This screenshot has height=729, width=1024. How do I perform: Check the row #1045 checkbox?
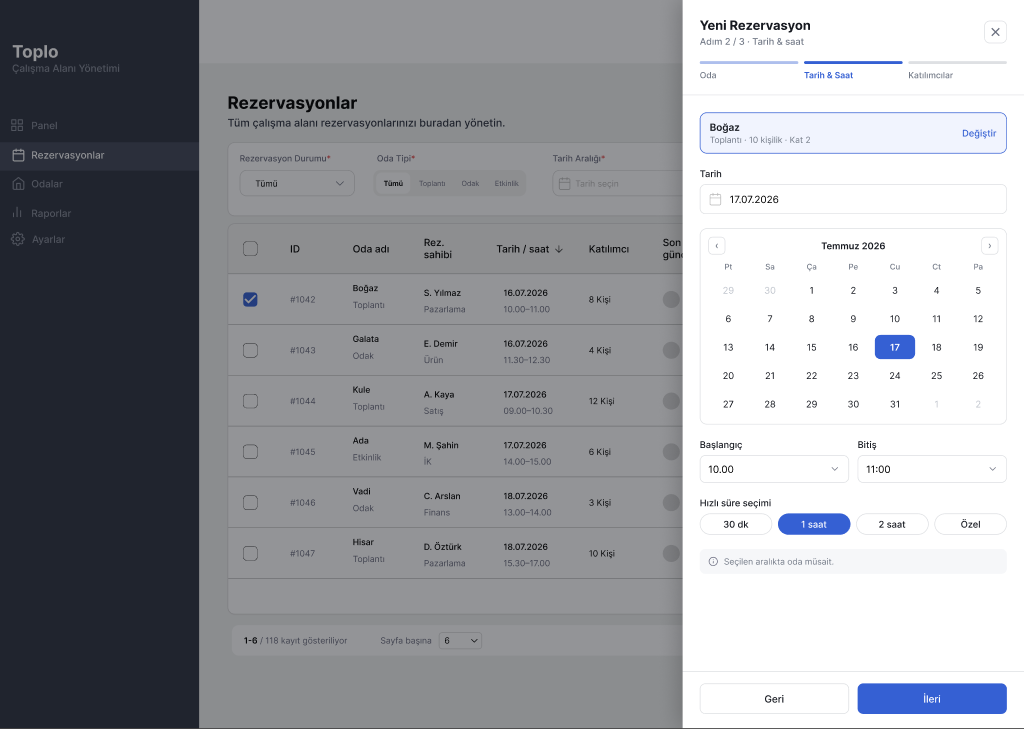250,451
